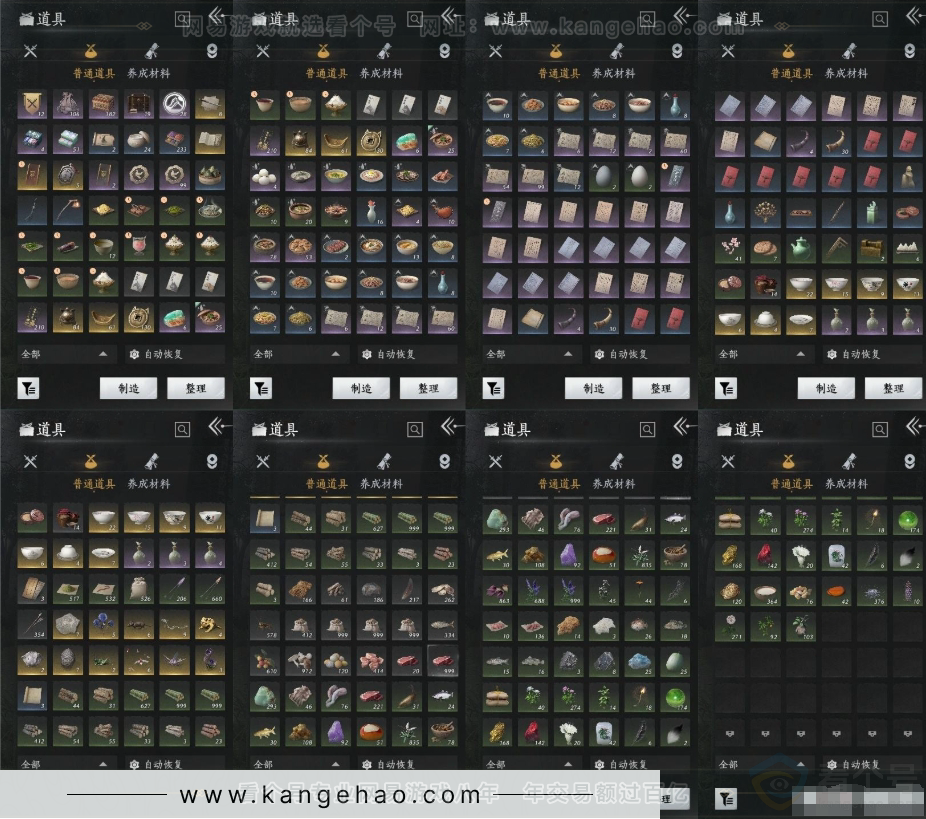Collapse the top-left 道具 panel with the double arrow
Screen dimensions: 926x819
[x=217, y=15]
